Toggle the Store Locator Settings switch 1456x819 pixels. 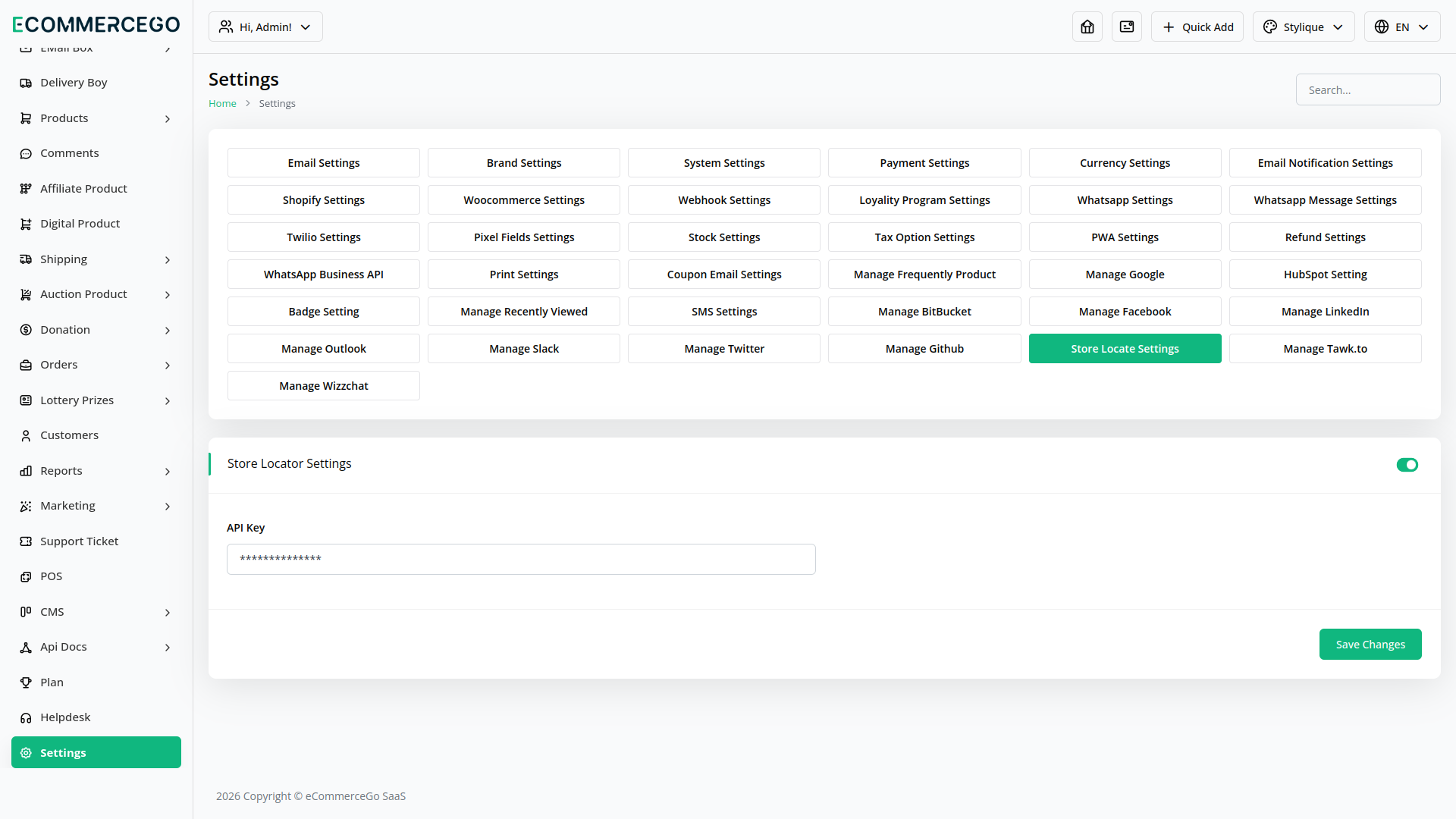[1407, 465]
